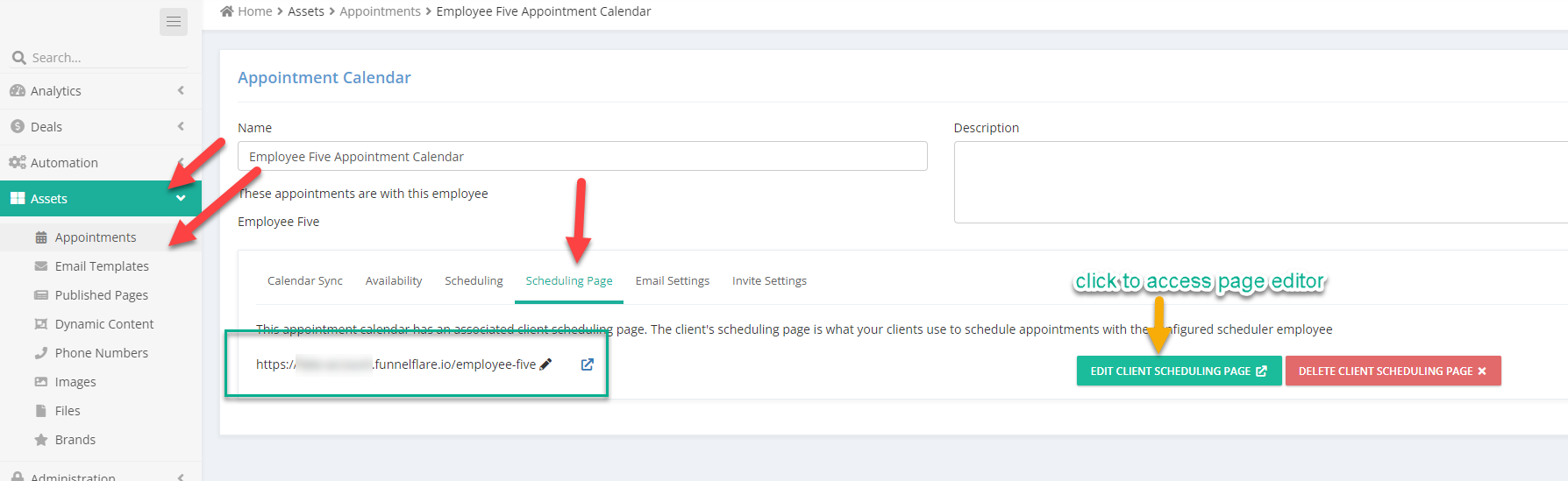This screenshot has width=1568, height=481.
Task: Click the Email Templates envelope icon
Action: click(41, 266)
